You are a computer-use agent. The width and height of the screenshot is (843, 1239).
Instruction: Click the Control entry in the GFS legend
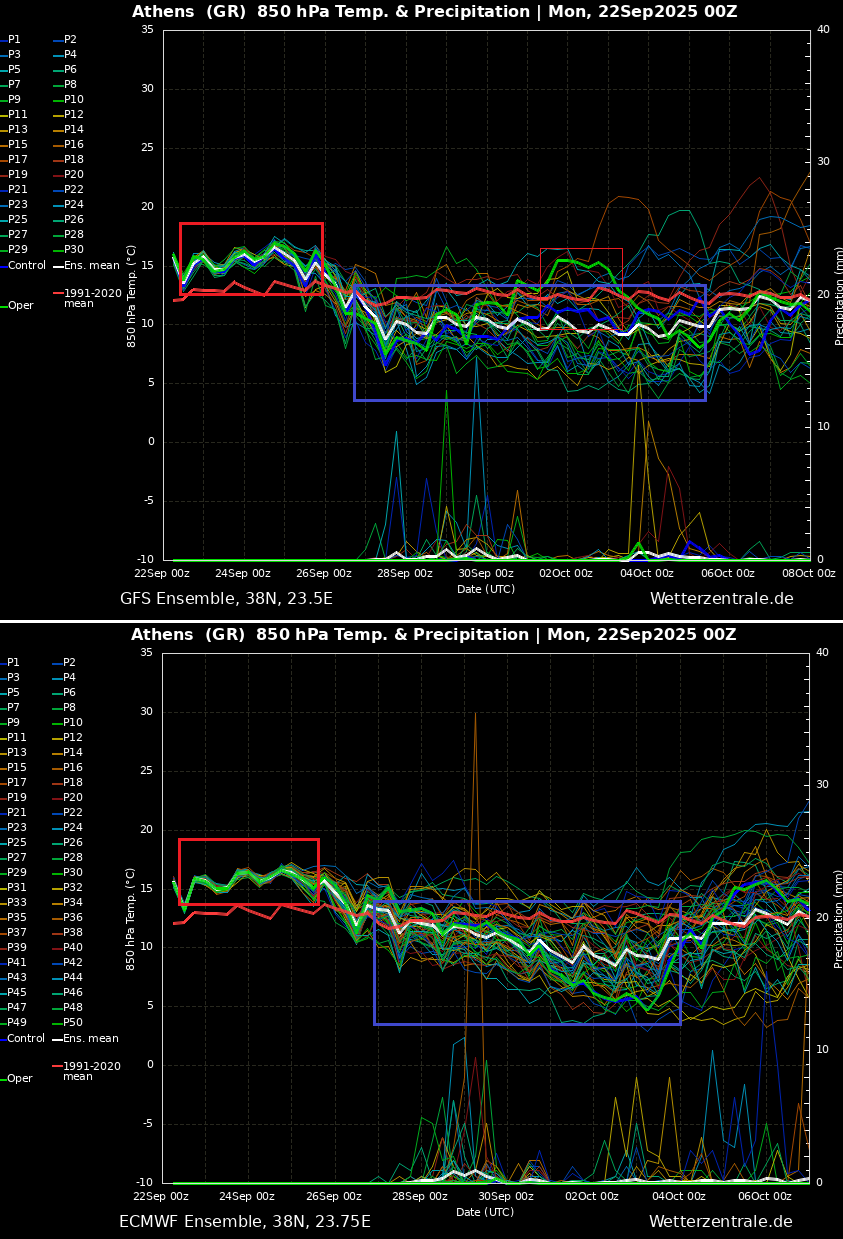(x=26, y=266)
